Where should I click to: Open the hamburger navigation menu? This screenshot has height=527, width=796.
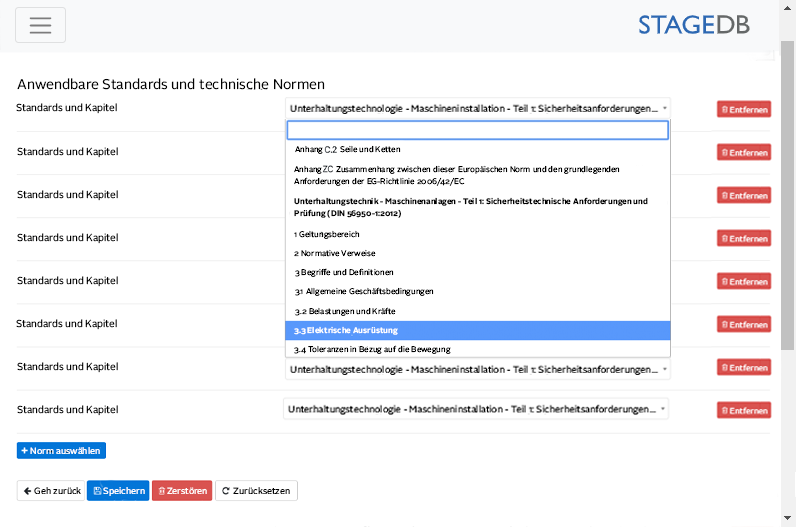(x=40, y=25)
